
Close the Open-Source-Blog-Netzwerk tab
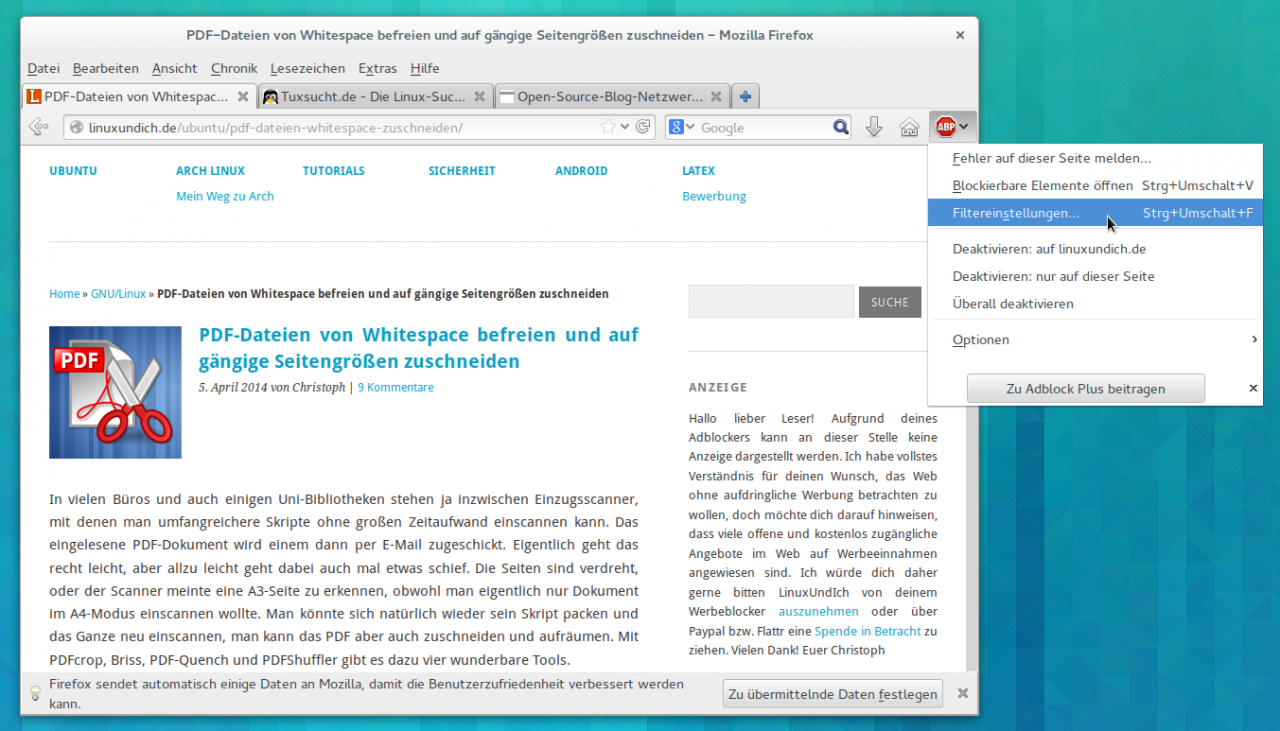pyautogui.click(x=716, y=97)
